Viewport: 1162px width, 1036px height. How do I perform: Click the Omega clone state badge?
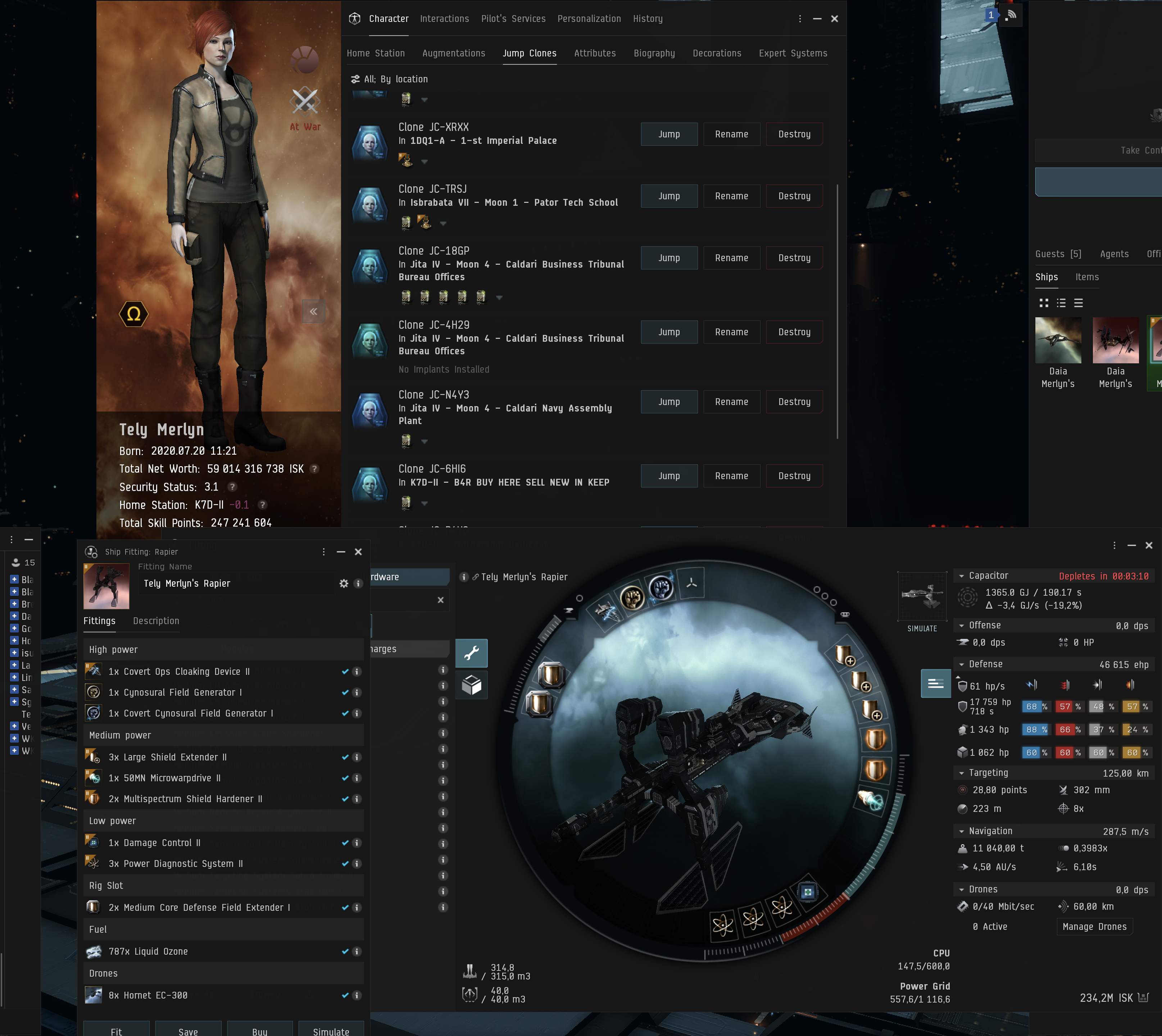134,314
